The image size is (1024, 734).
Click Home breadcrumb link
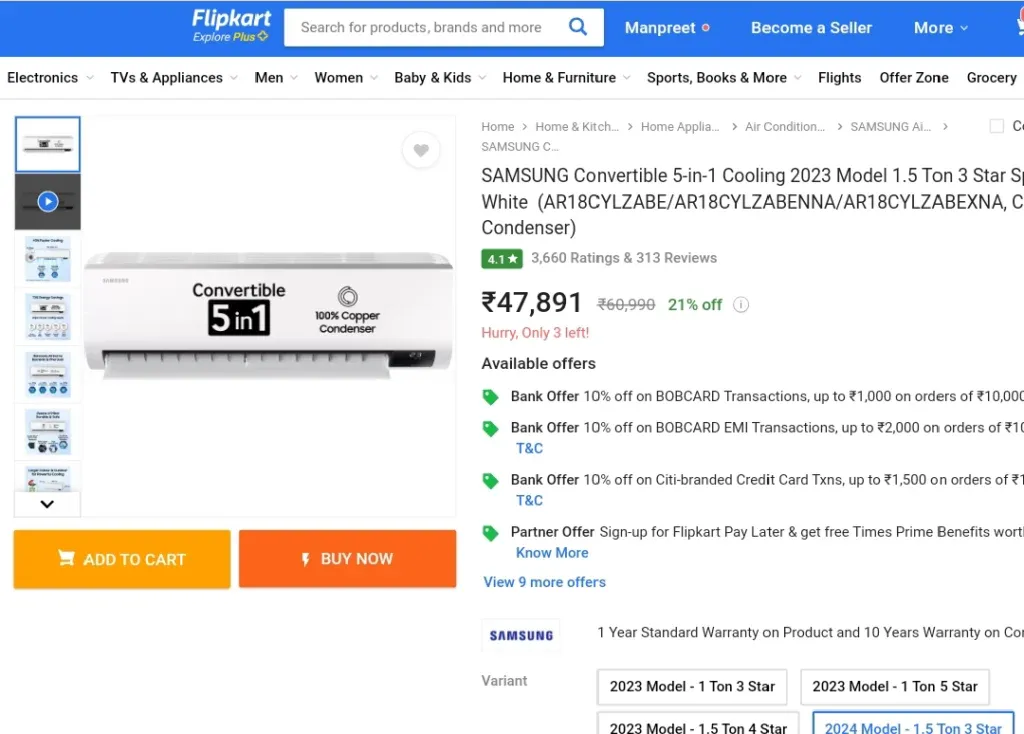click(498, 126)
